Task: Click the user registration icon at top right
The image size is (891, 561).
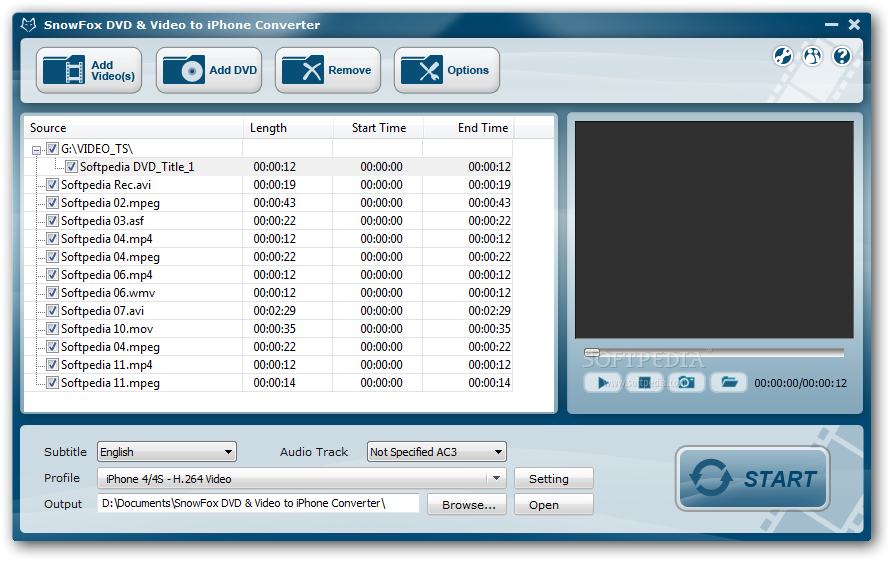Action: [812, 56]
